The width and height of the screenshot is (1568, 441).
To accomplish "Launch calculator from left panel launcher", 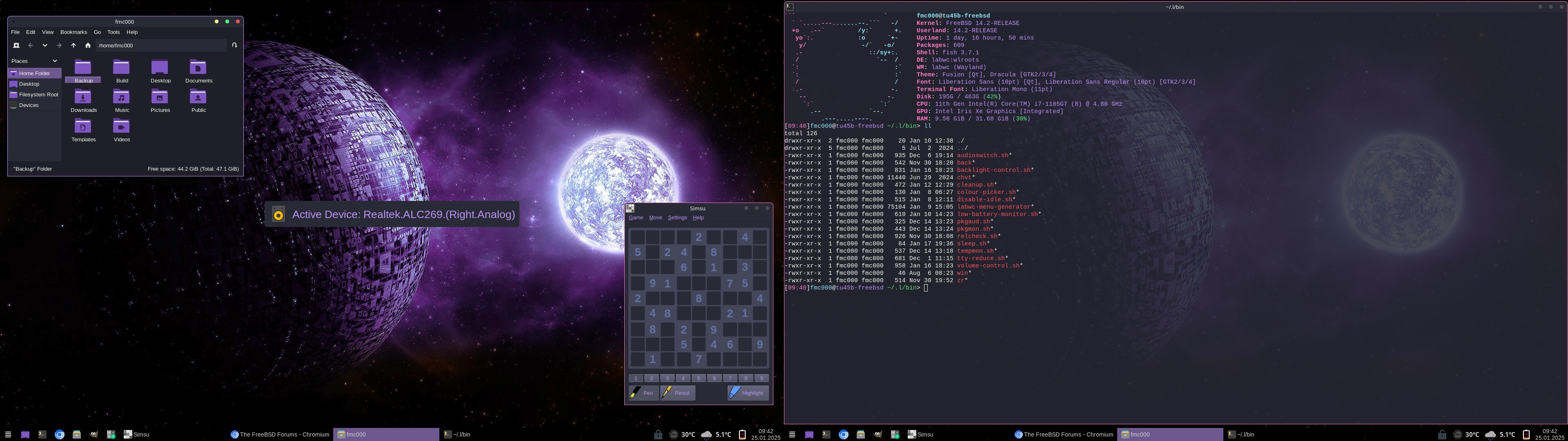I will pyautogui.click(x=111, y=434).
